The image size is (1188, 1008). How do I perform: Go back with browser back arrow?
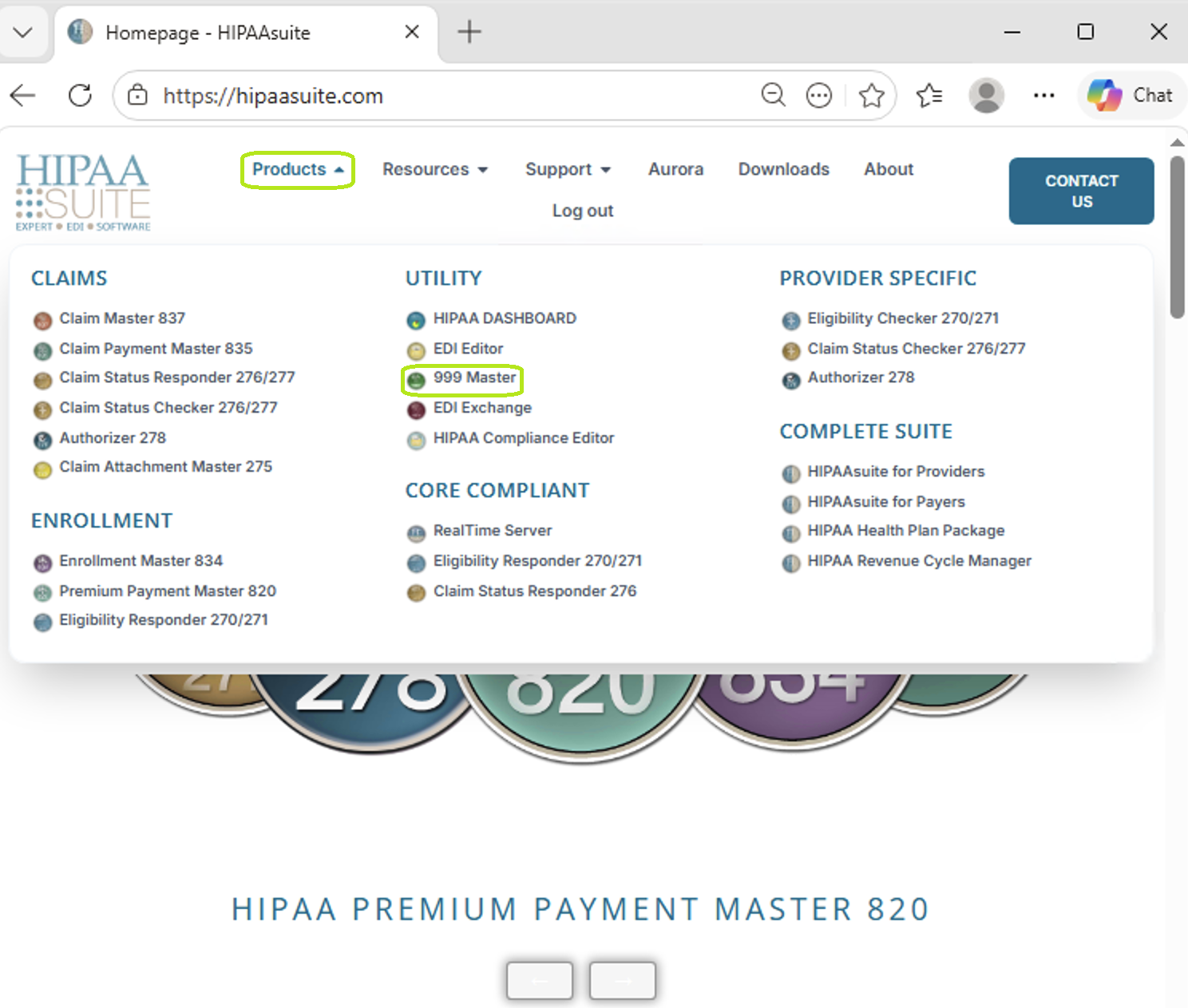coord(23,96)
